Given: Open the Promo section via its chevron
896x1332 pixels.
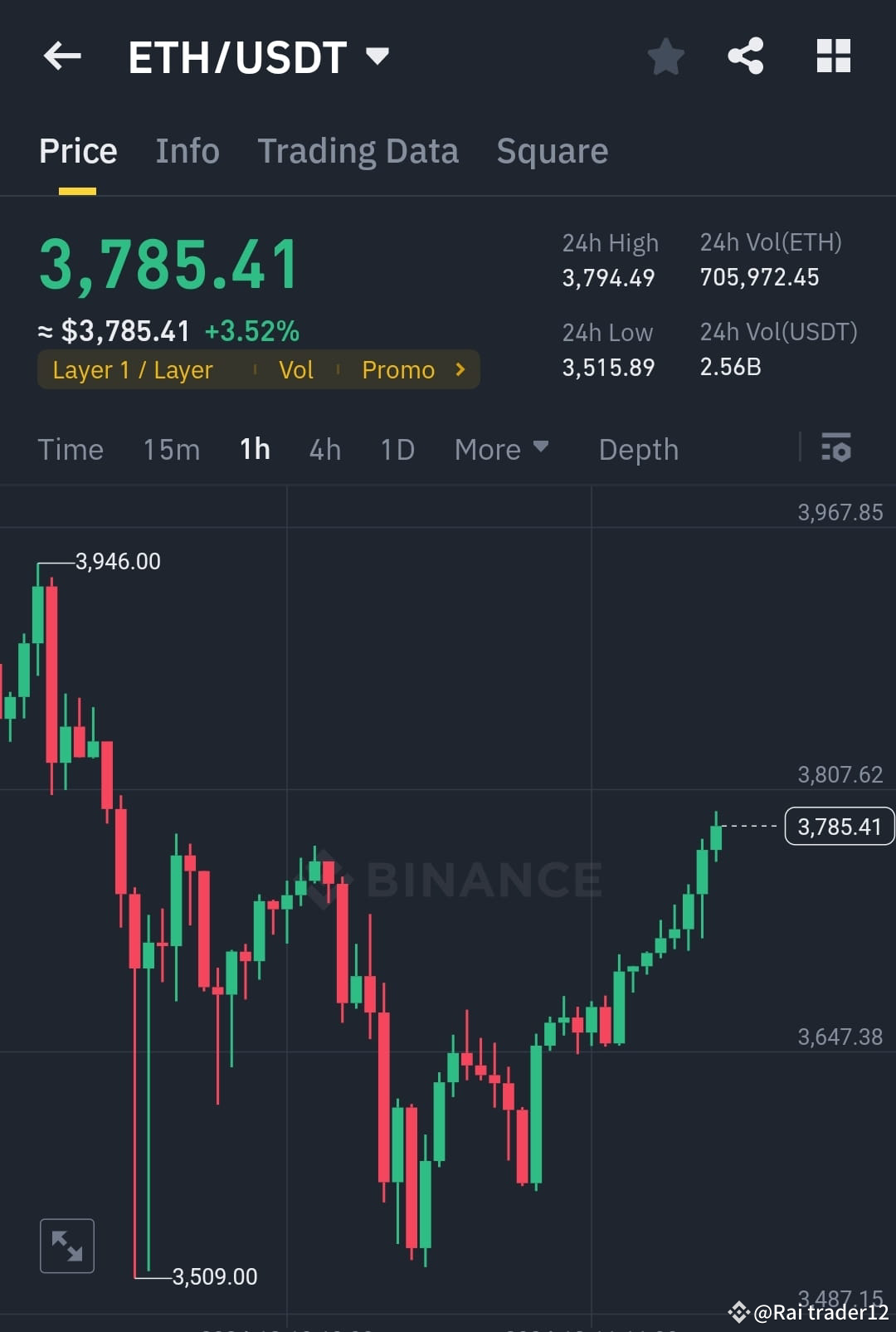Looking at the screenshot, I should [460, 369].
